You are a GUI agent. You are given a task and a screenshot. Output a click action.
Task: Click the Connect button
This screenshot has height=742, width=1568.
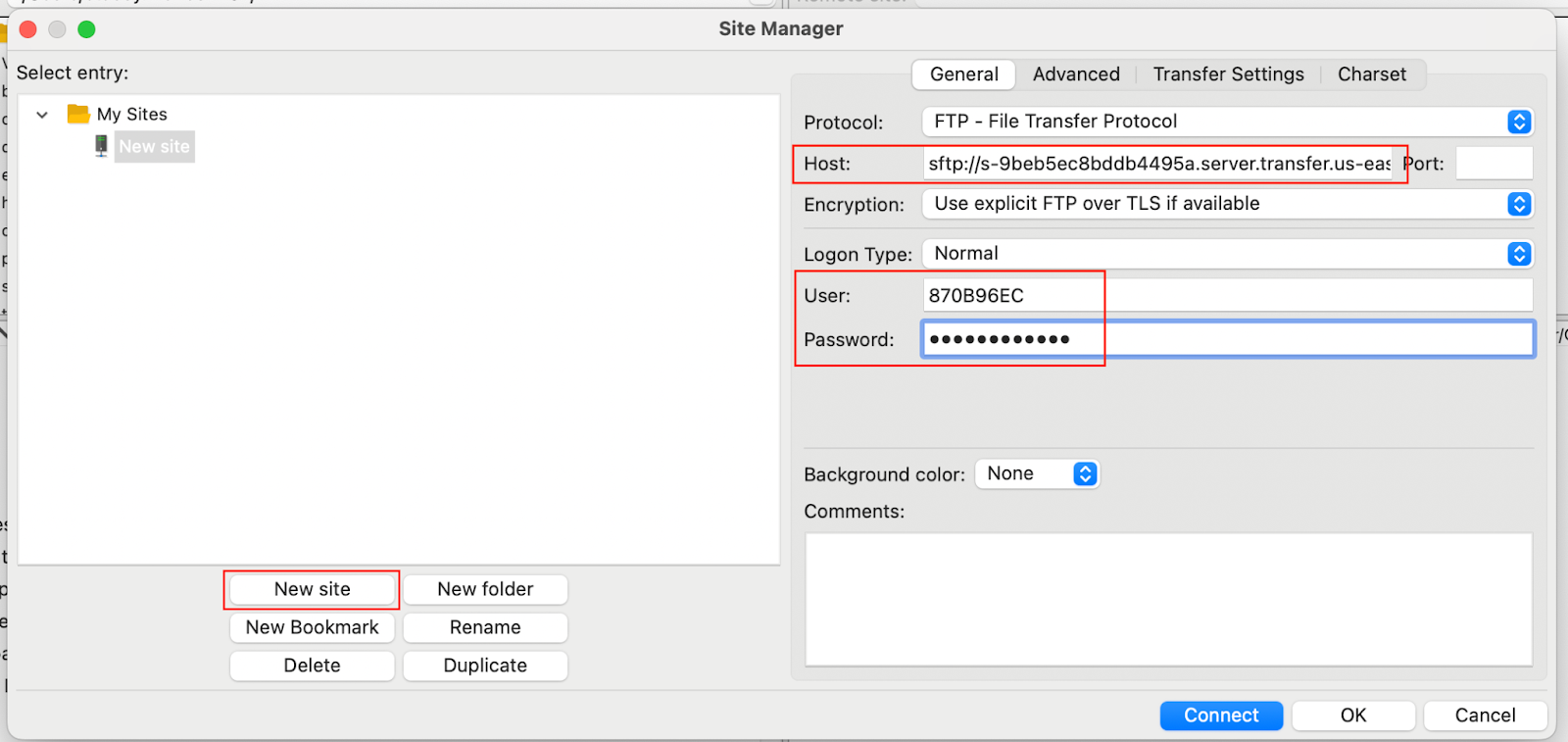tap(1220, 716)
